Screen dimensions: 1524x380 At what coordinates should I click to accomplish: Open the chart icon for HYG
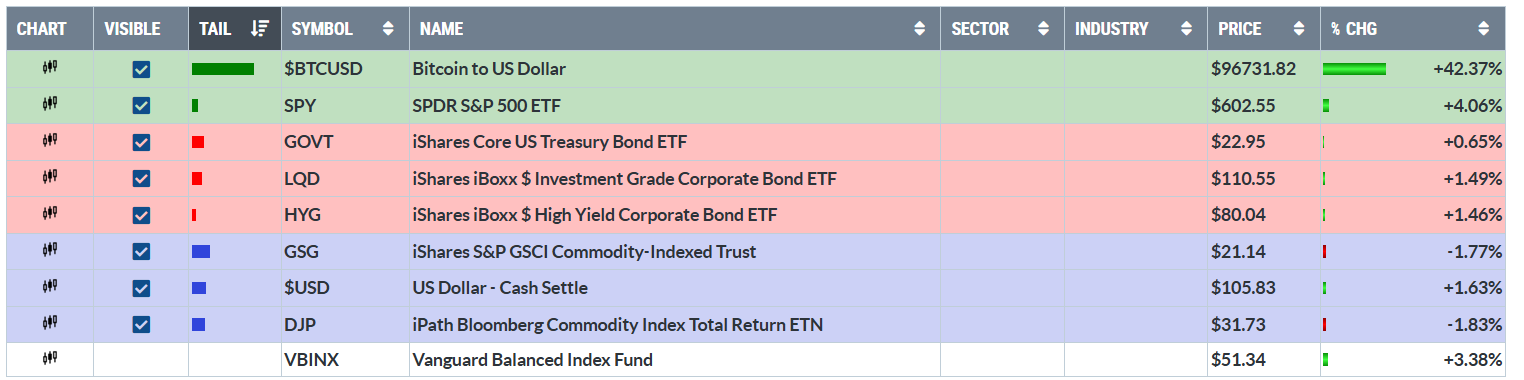pyautogui.click(x=50, y=214)
